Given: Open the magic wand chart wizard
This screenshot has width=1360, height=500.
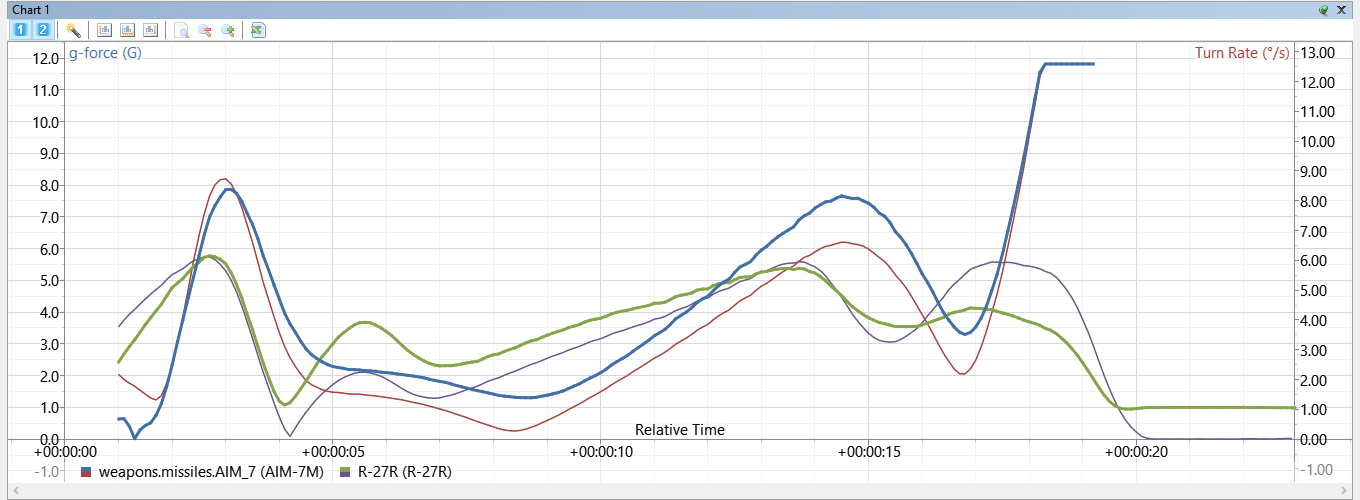Looking at the screenshot, I should 73,29.
